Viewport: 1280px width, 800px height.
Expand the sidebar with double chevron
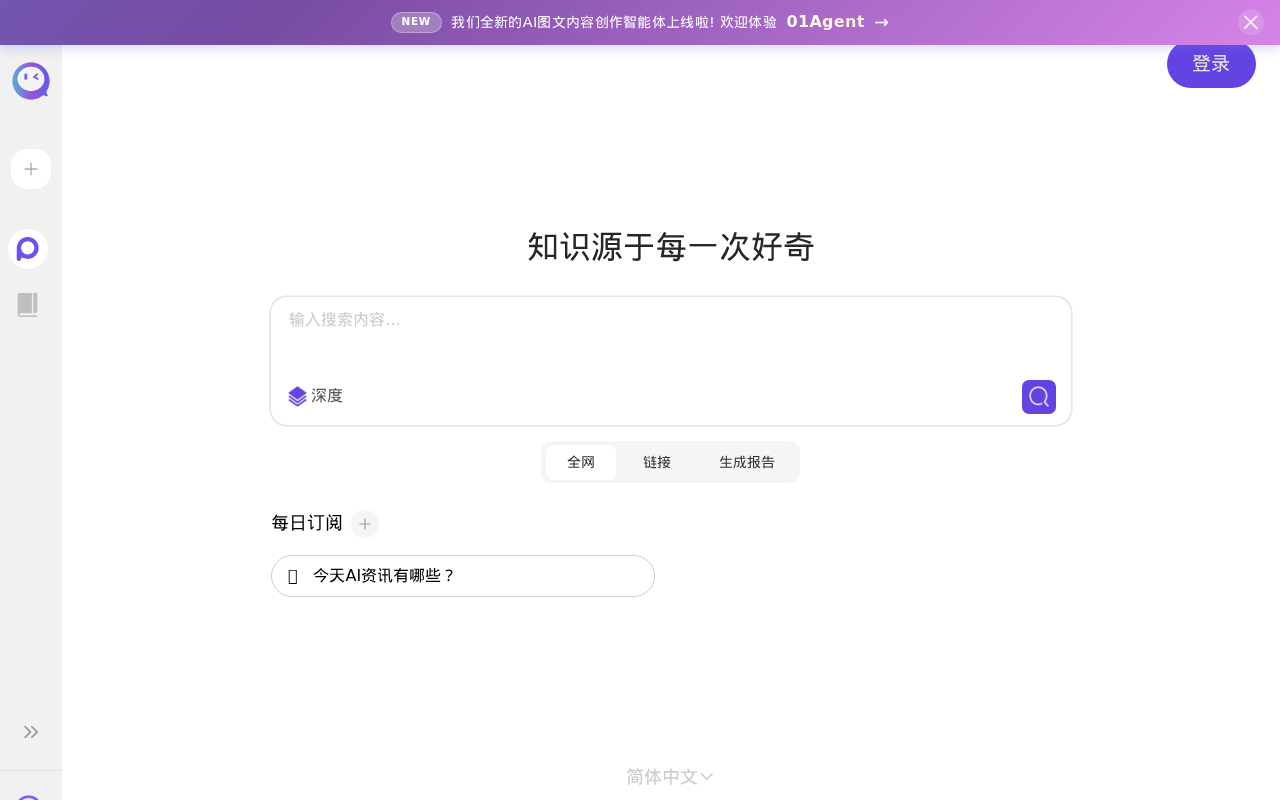pyautogui.click(x=31, y=732)
